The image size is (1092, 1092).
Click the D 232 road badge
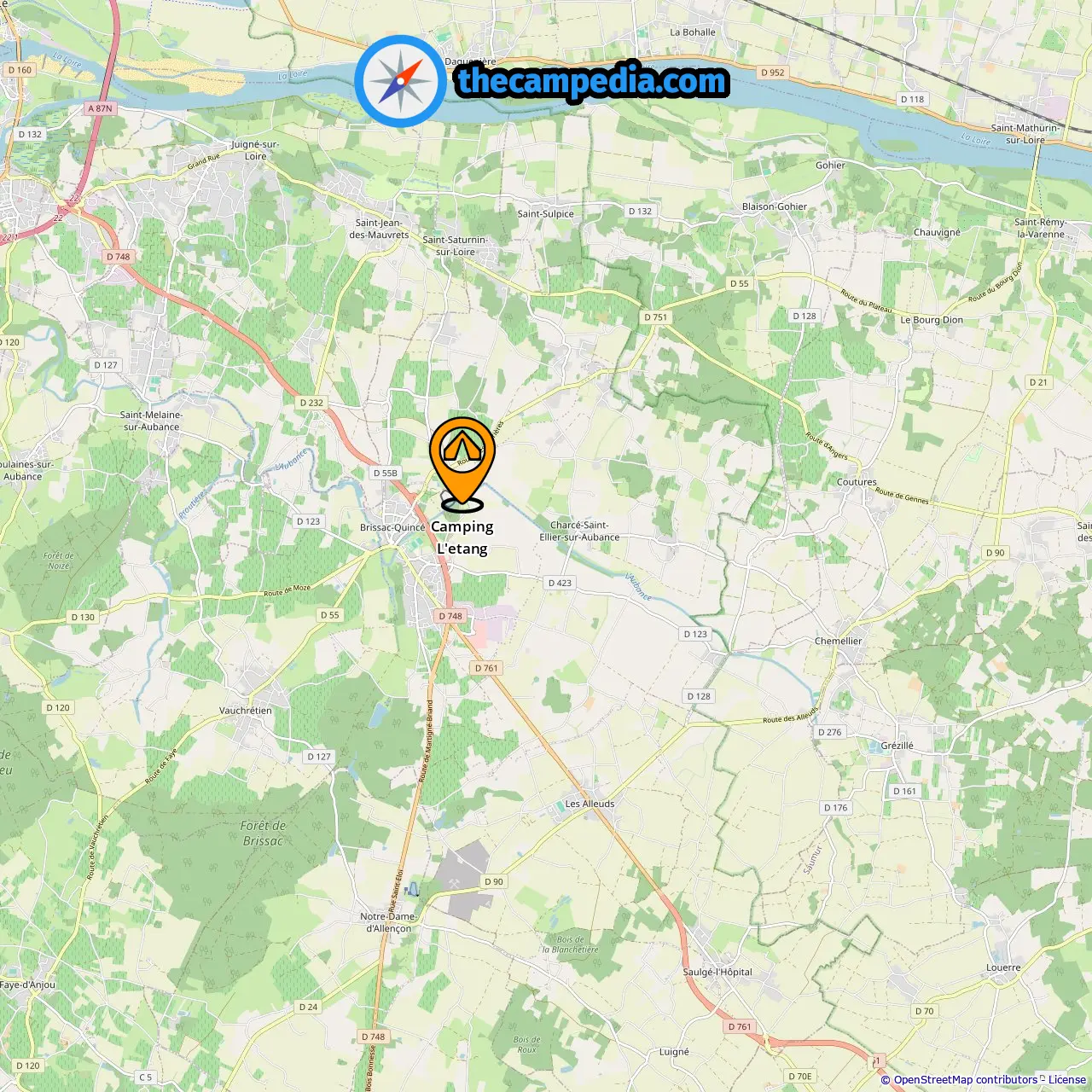311,403
